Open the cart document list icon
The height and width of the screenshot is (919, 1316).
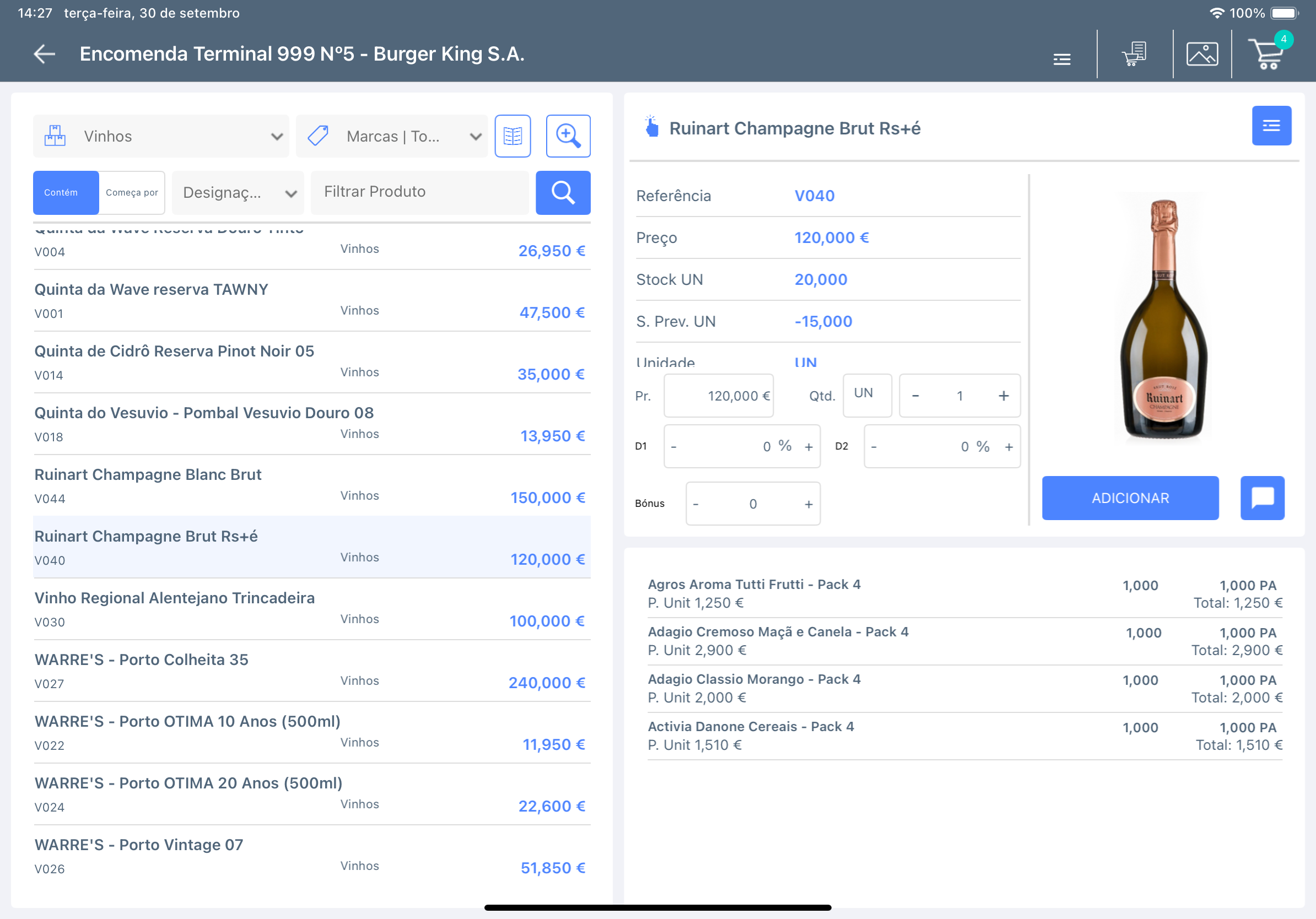tap(1134, 54)
